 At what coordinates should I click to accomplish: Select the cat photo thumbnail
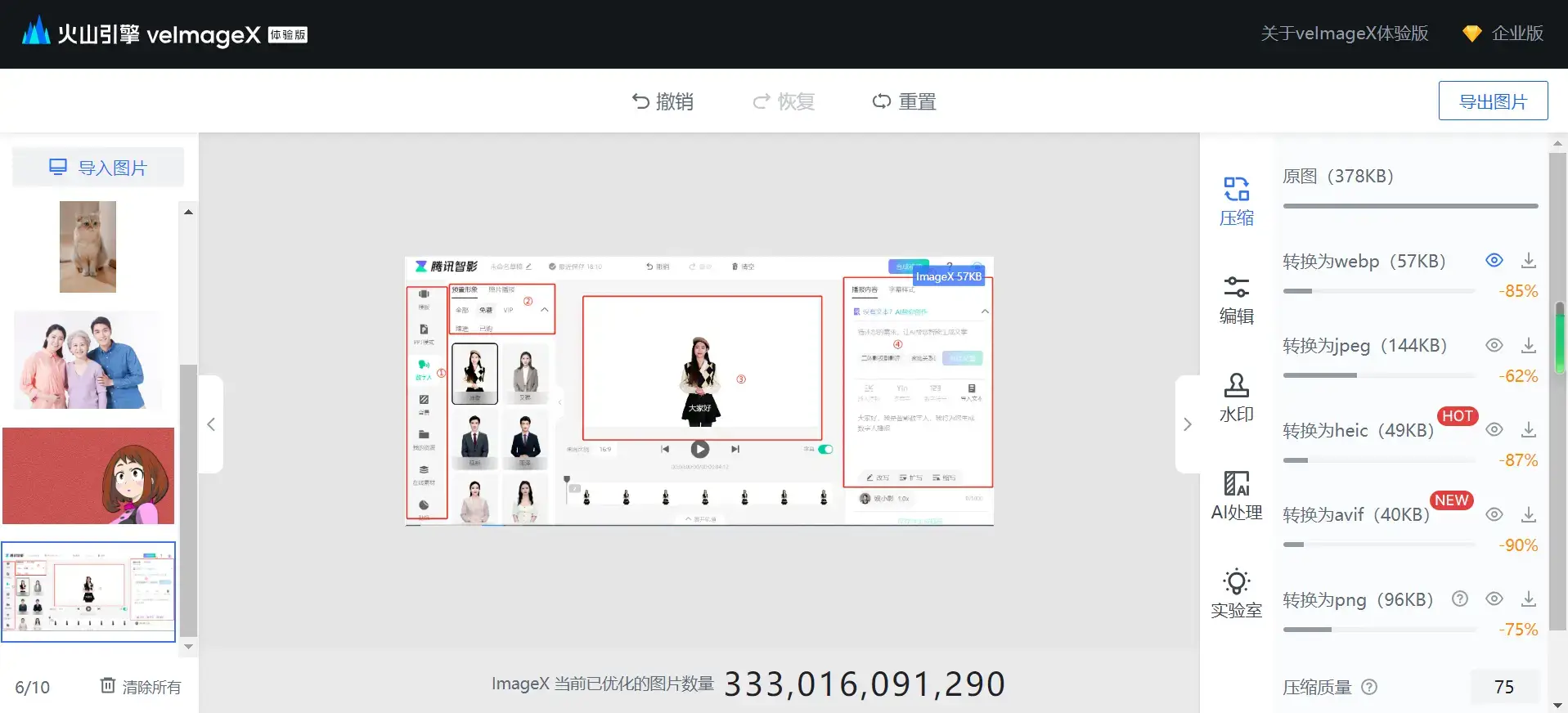point(88,247)
